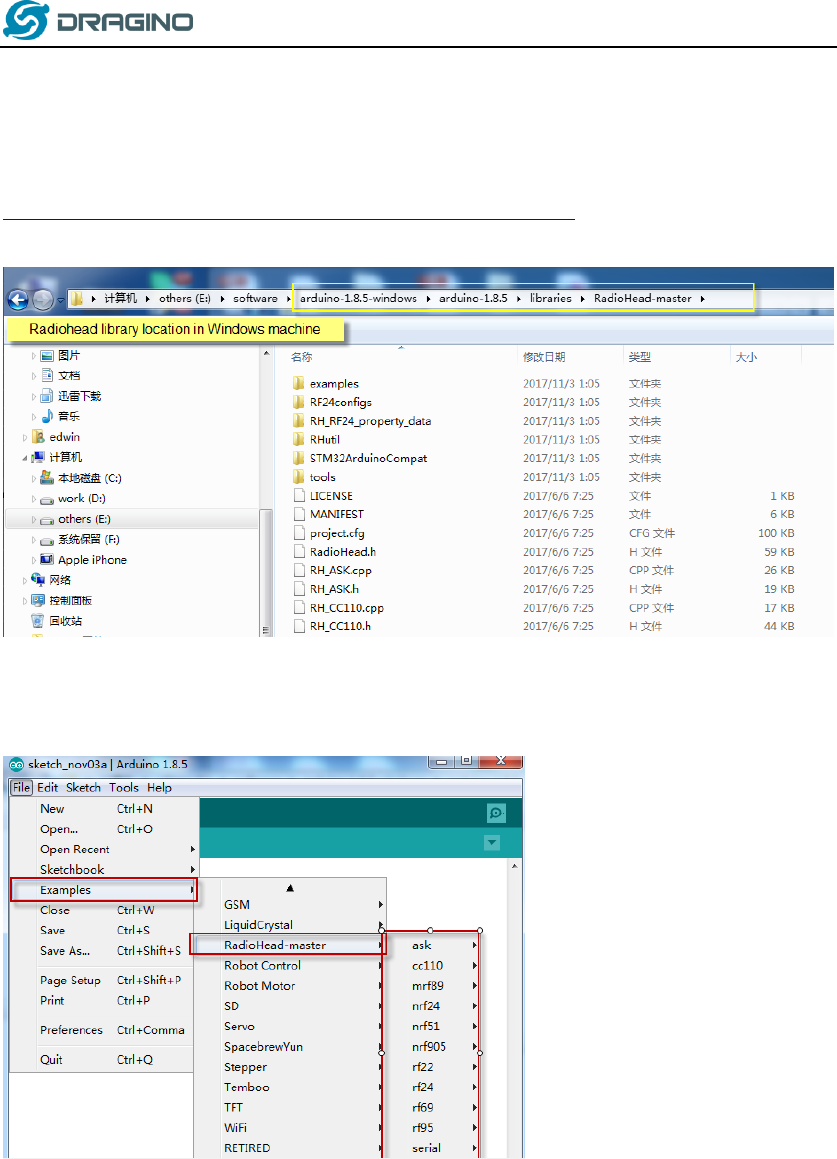Click the arduino-1.8.5-windows breadcrumb segment
The width and height of the screenshot is (837, 1159).
(x=358, y=299)
